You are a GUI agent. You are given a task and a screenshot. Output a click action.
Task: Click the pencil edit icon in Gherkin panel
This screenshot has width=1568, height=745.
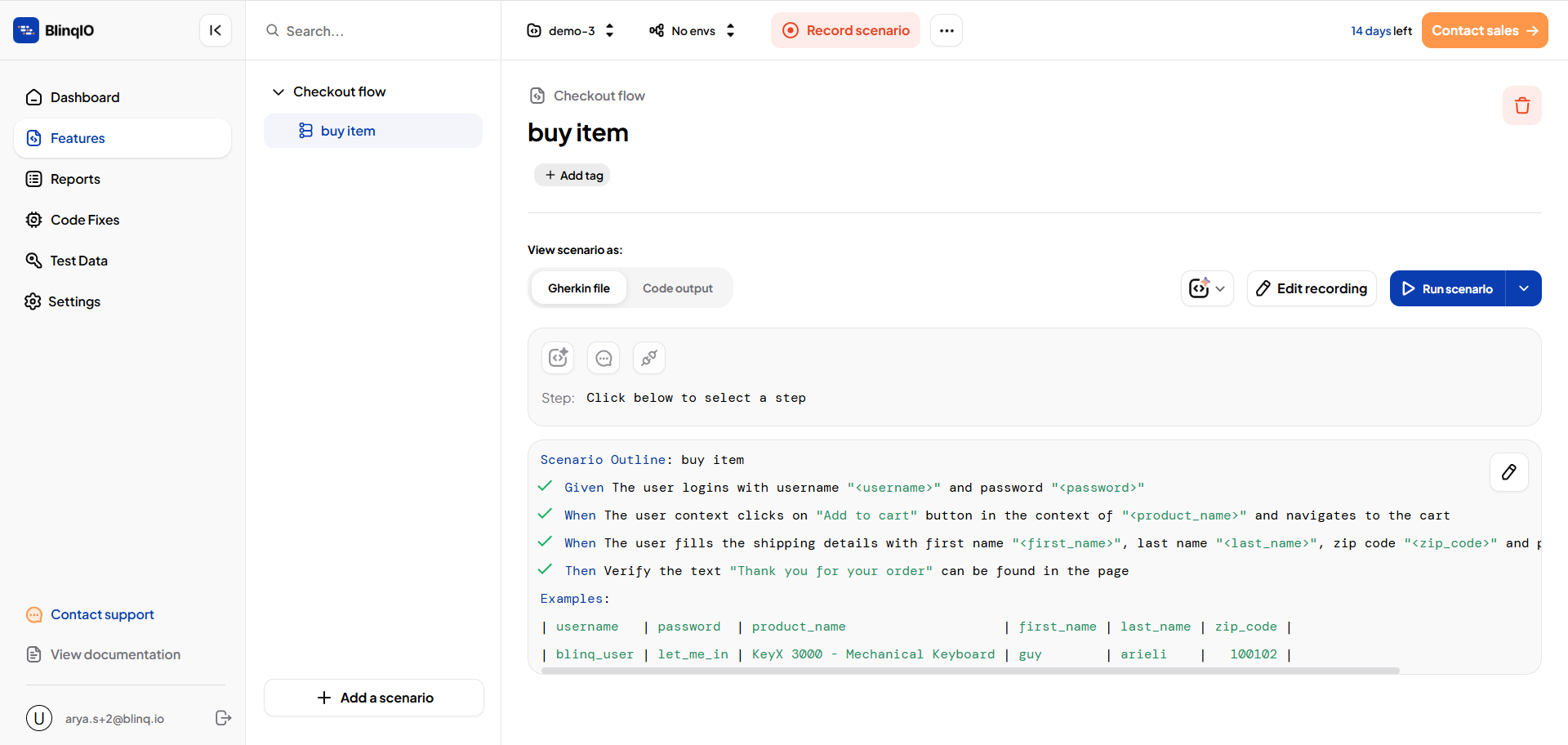click(1508, 472)
